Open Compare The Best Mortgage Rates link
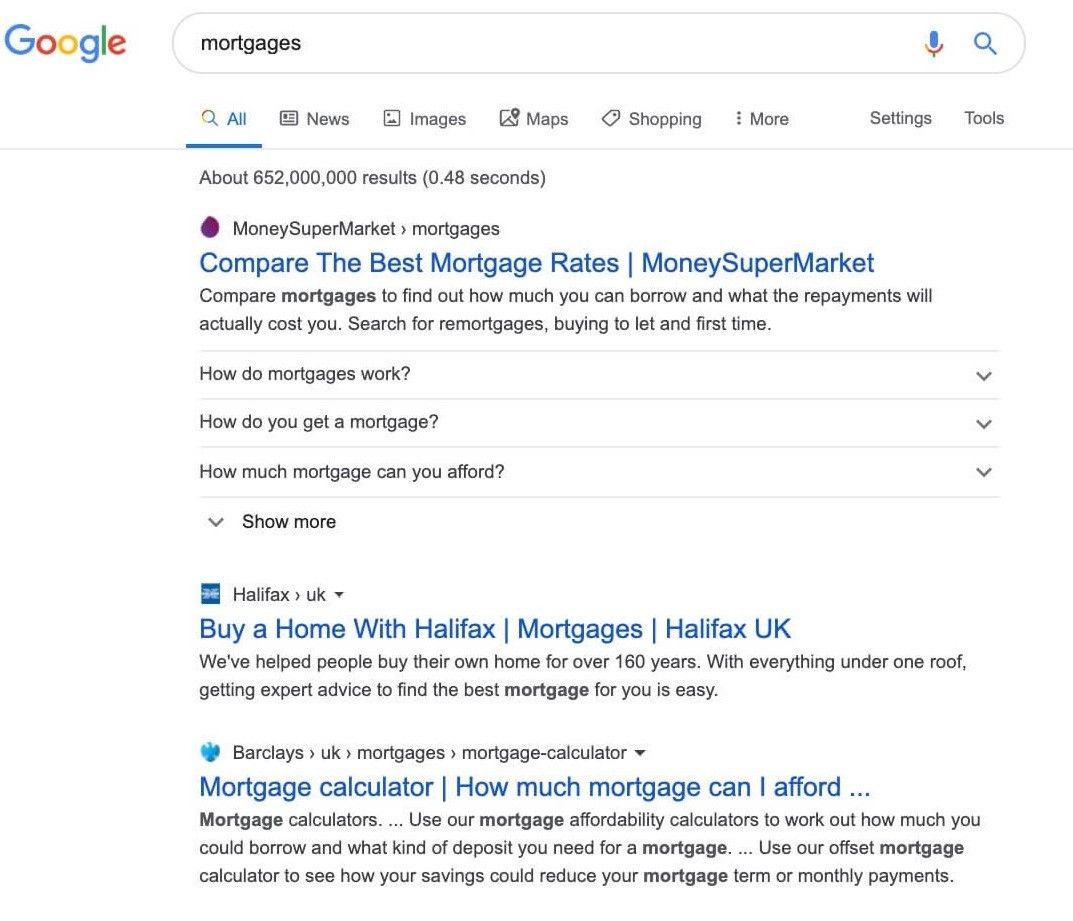The image size is (1073, 921). pos(536,263)
